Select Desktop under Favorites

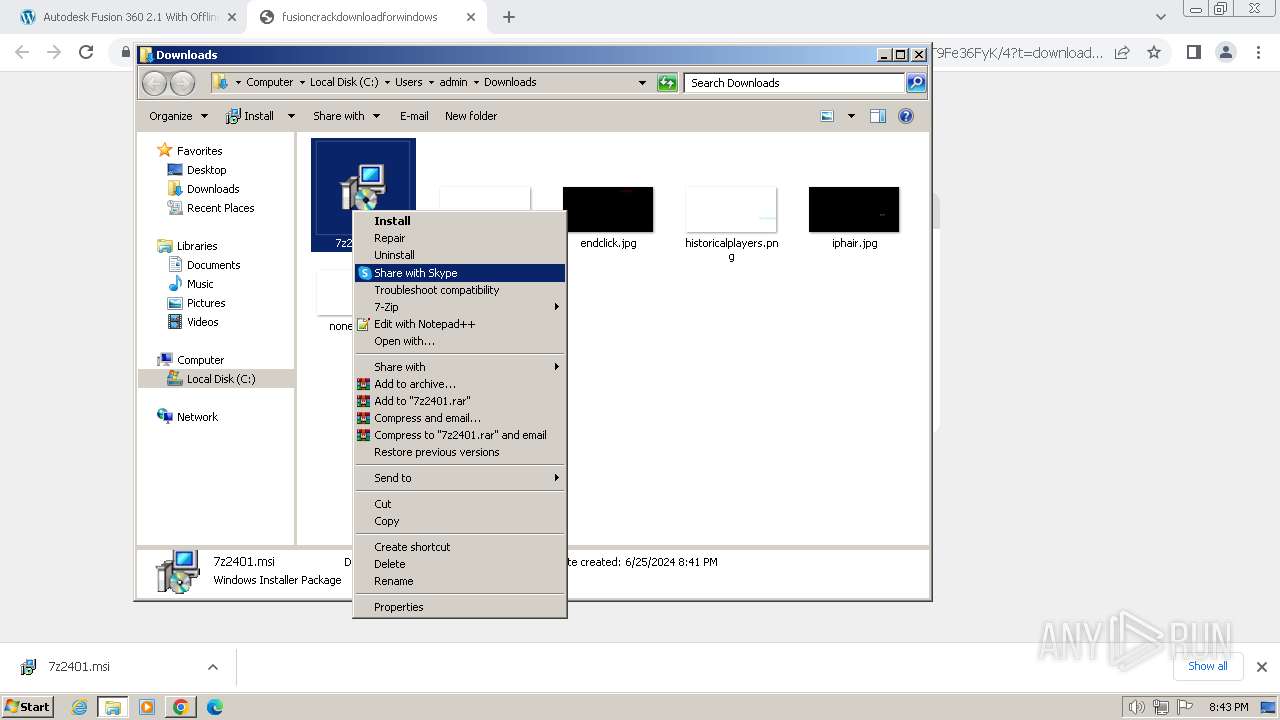pyautogui.click(x=206, y=170)
